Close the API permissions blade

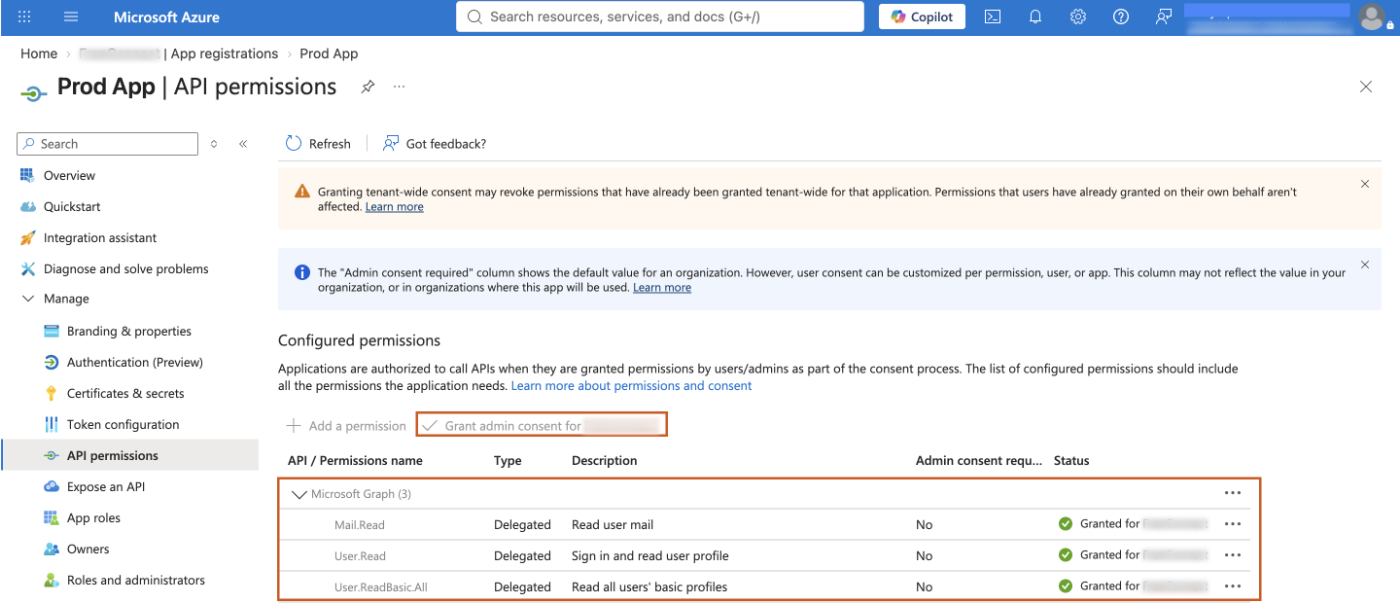pyautogui.click(x=1366, y=87)
